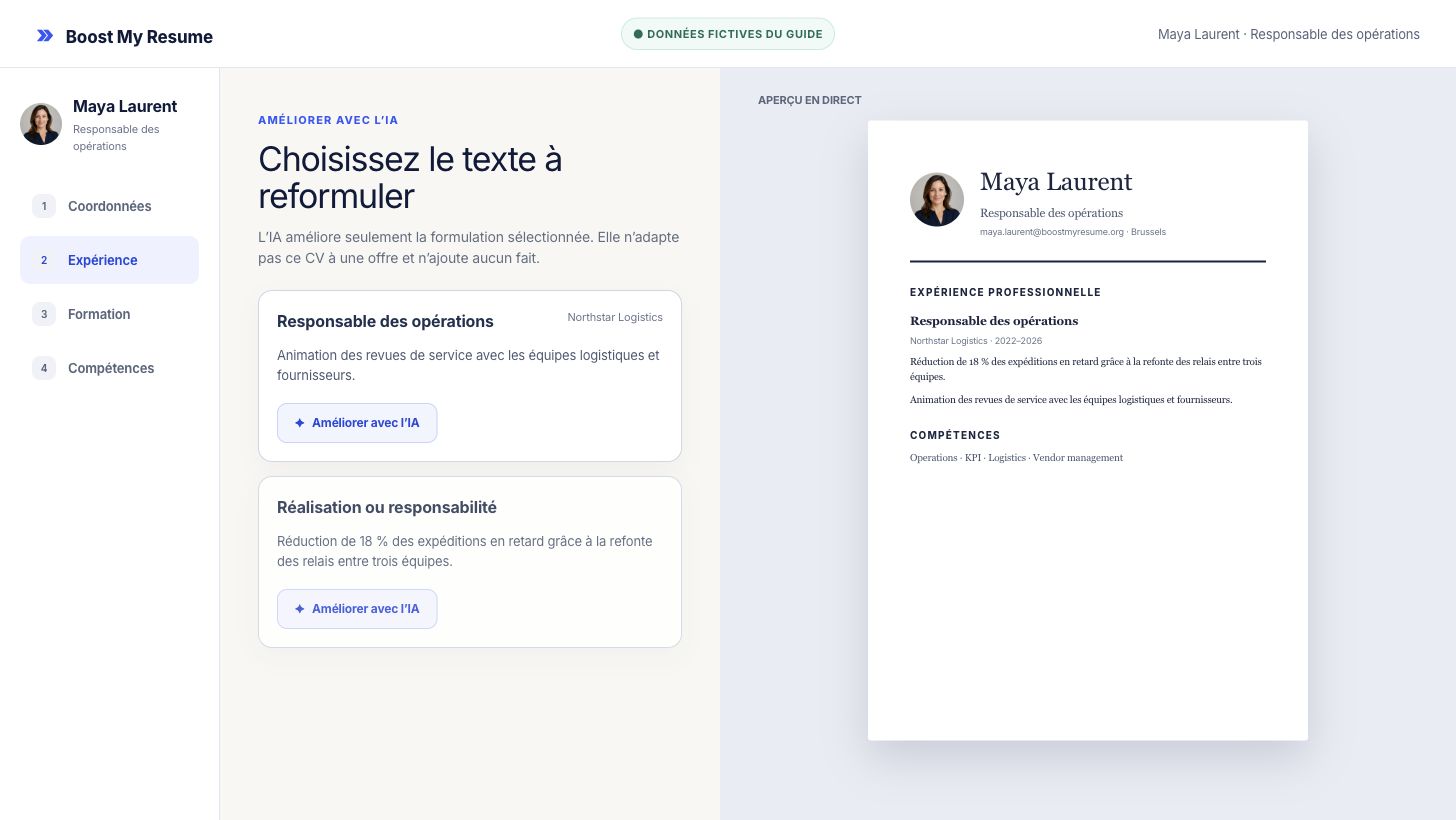This screenshot has height=820, width=1456.
Task: Click the skills line Operations · KPI · Logistics
Action: [x=1016, y=458]
